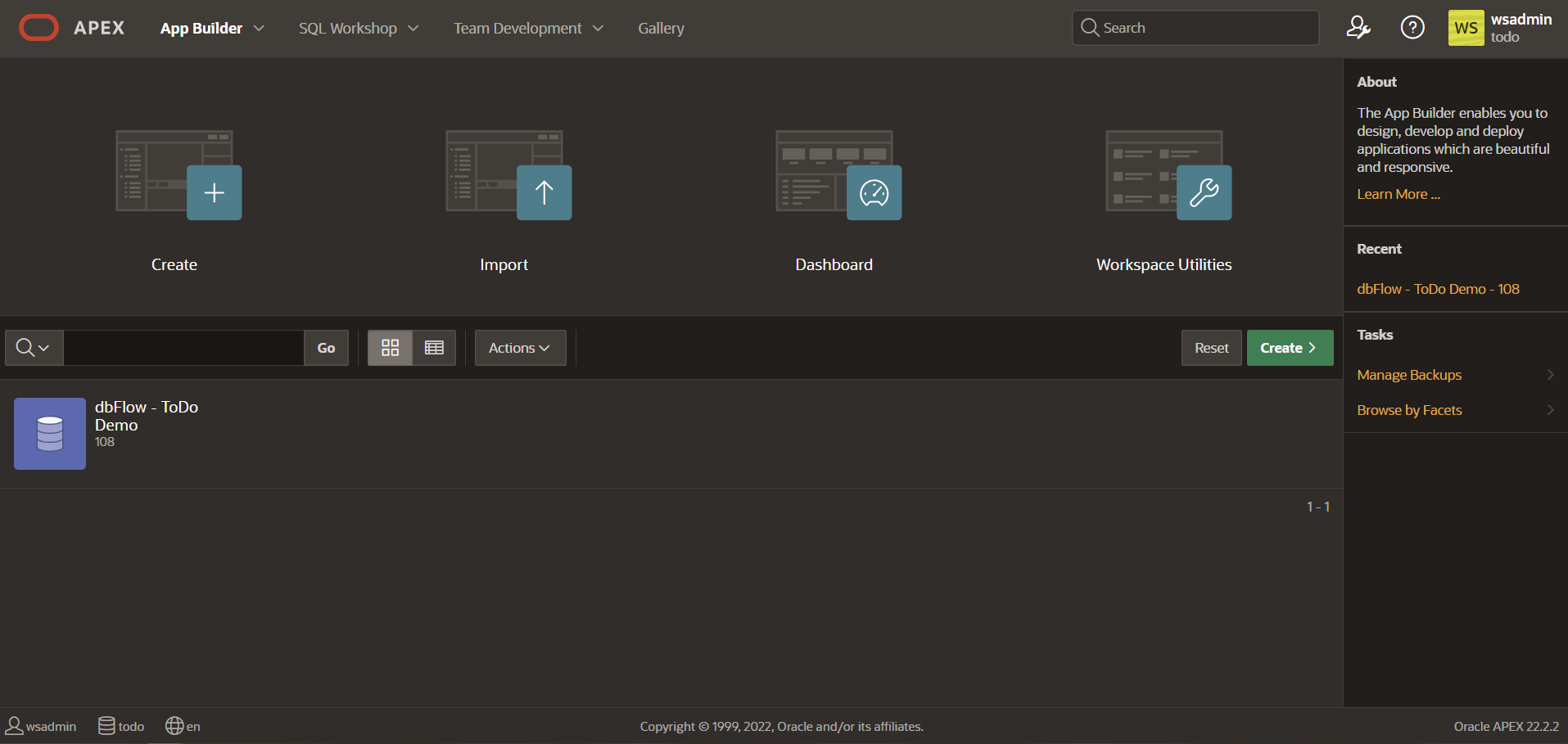Open the Administration user-wrench icon
The width and height of the screenshot is (1568, 744).
[x=1358, y=28]
